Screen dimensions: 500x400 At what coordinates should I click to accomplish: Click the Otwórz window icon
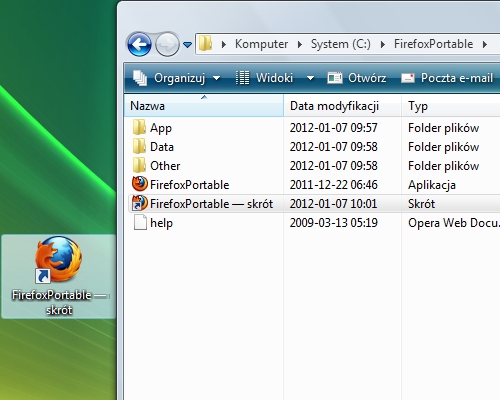[x=335, y=78]
